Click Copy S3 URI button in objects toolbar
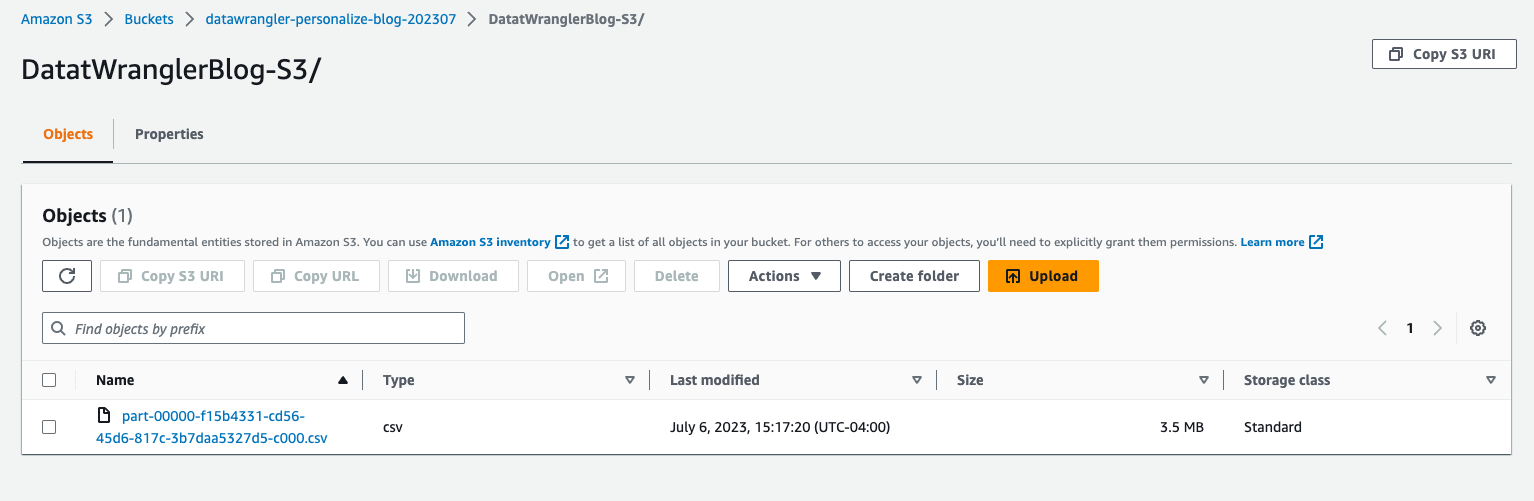This screenshot has width=1534, height=501. 172,276
